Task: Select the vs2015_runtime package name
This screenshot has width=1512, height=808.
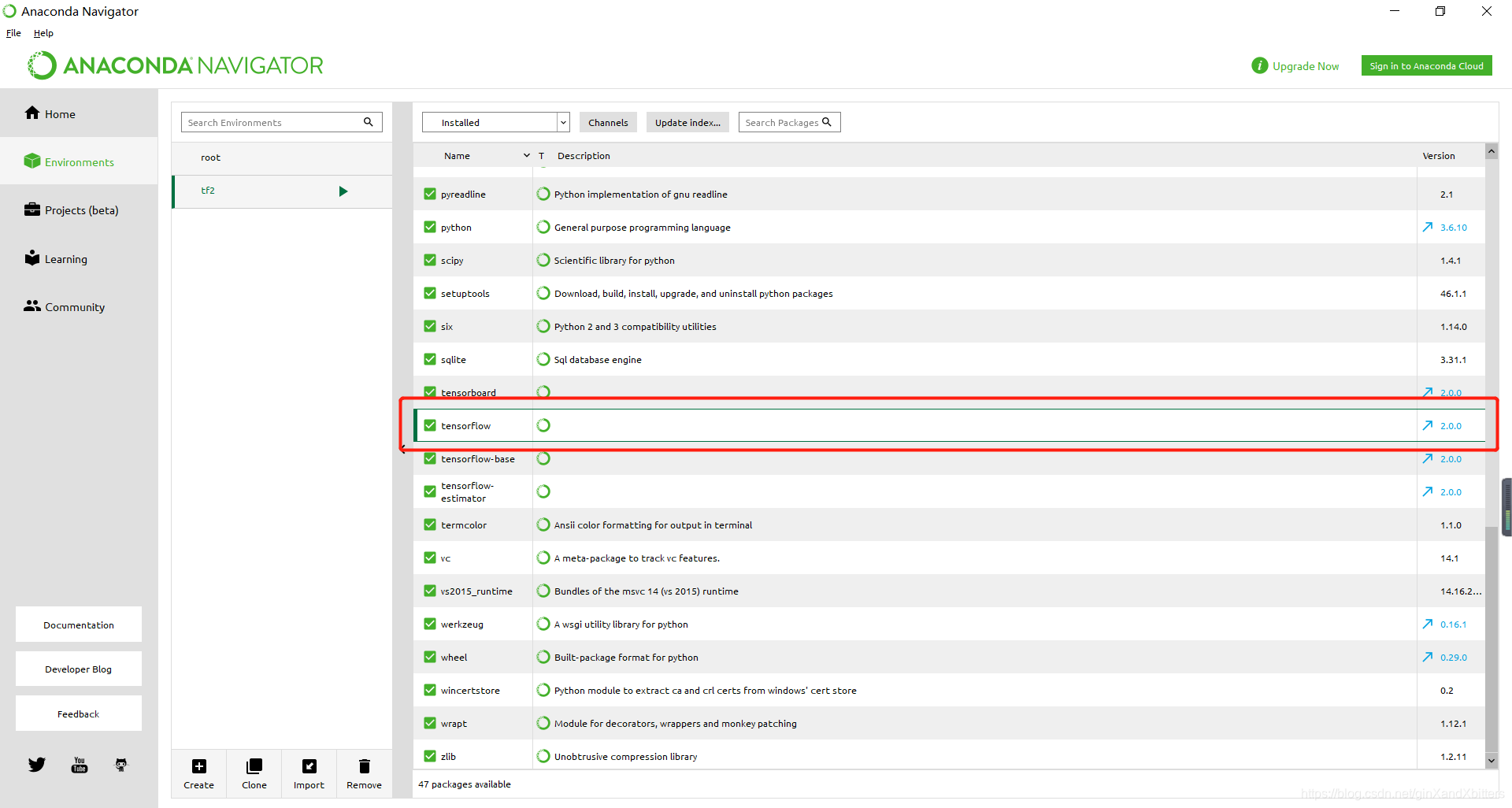Action: [476, 591]
